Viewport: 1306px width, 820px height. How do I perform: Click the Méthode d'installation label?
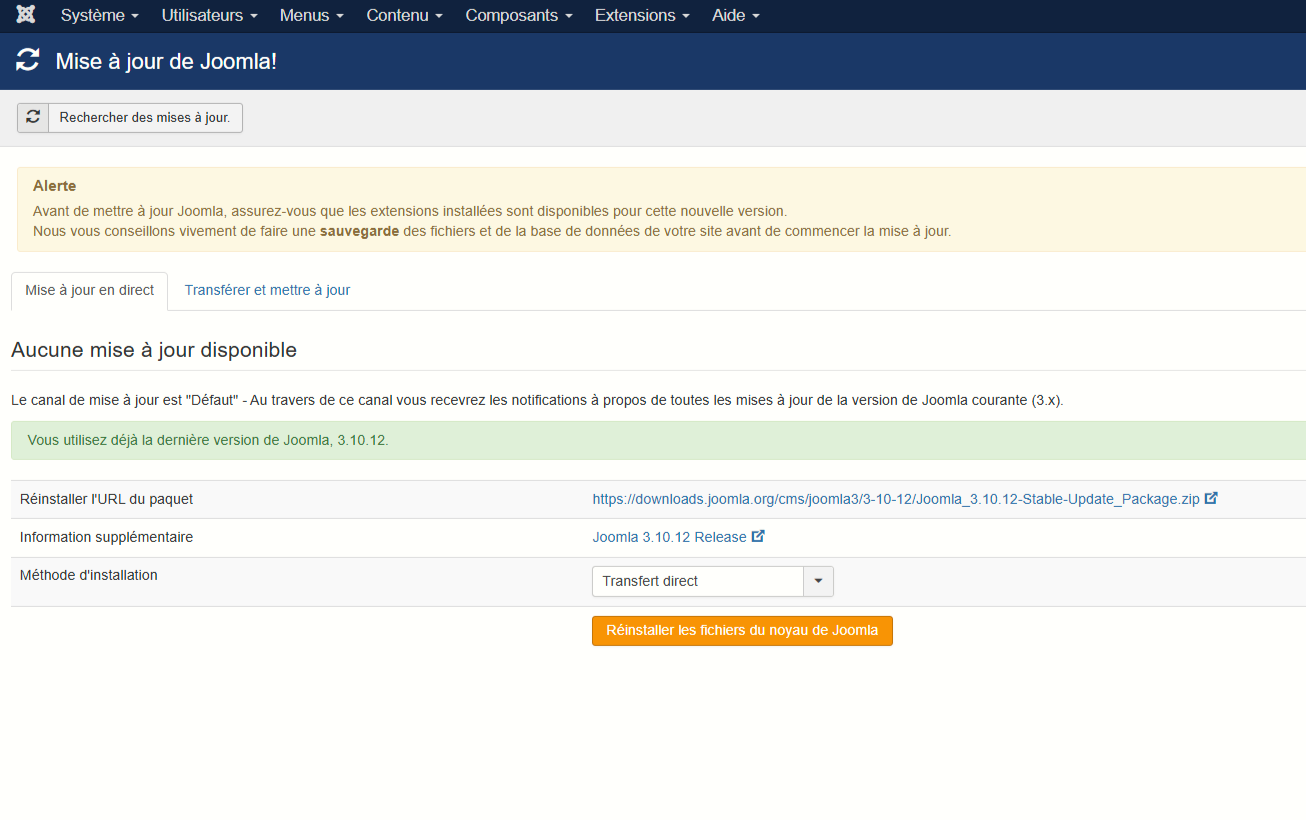[x=89, y=575]
